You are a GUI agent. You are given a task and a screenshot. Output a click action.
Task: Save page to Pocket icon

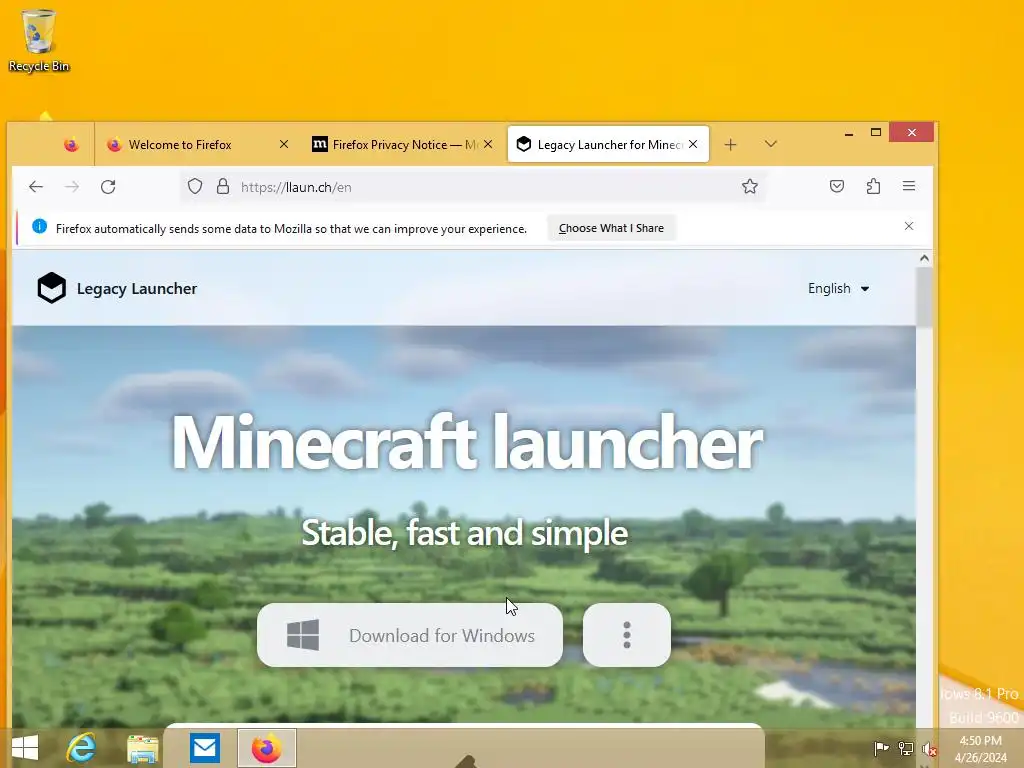[837, 187]
